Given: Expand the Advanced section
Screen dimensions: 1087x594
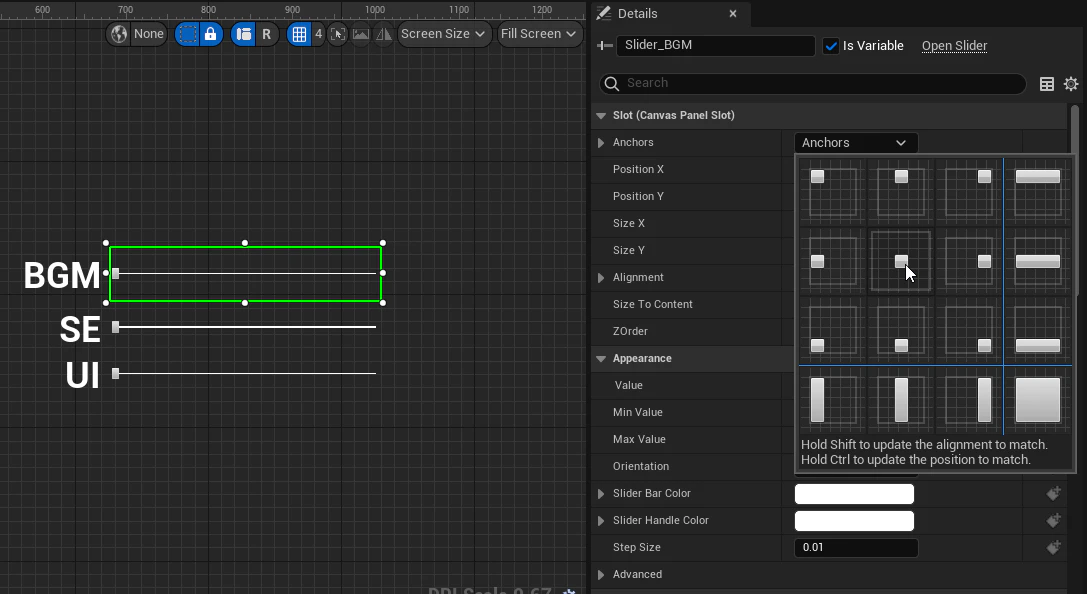Looking at the screenshot, I should tap(601, 575).
